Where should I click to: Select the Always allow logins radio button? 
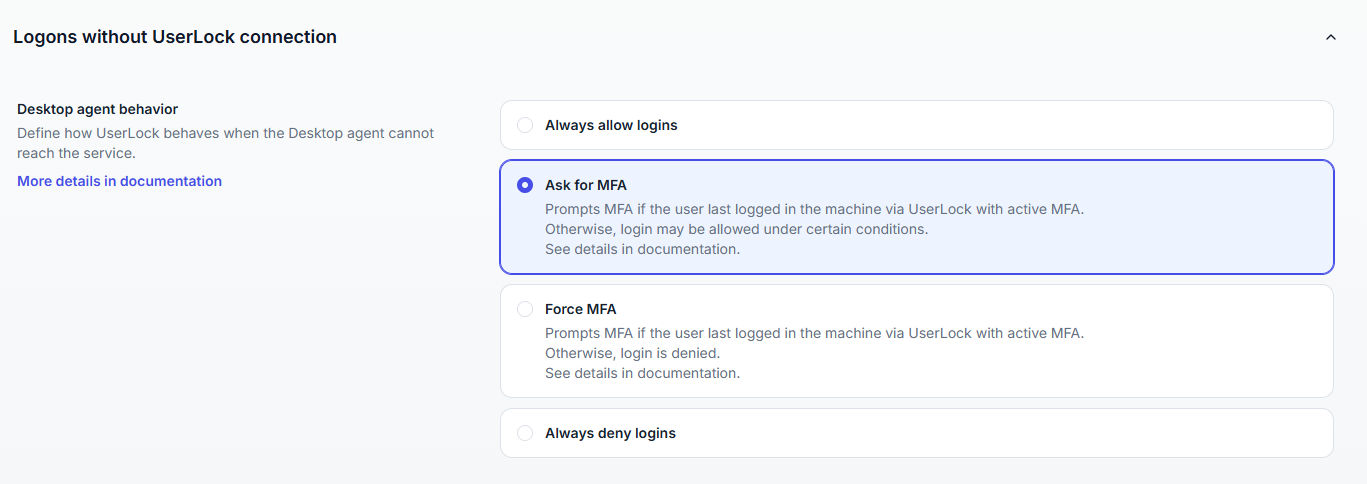pyautogui.click(x=525, y=126)
